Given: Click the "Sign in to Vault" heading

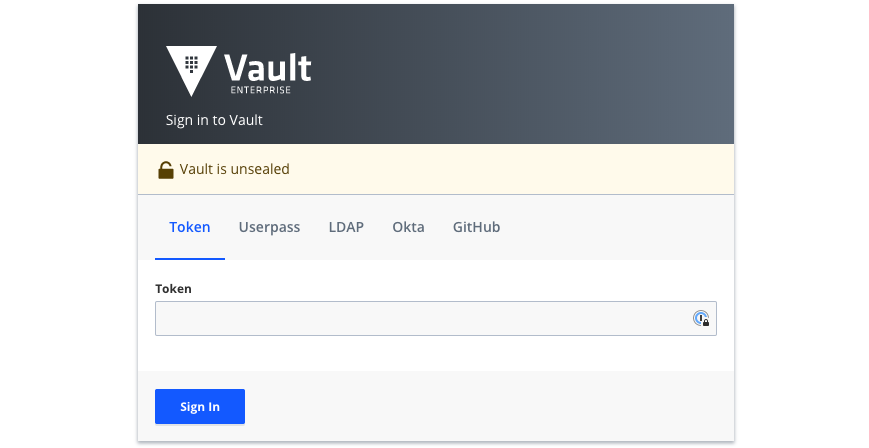Looking at the screenshot, I should pos(214,120).
